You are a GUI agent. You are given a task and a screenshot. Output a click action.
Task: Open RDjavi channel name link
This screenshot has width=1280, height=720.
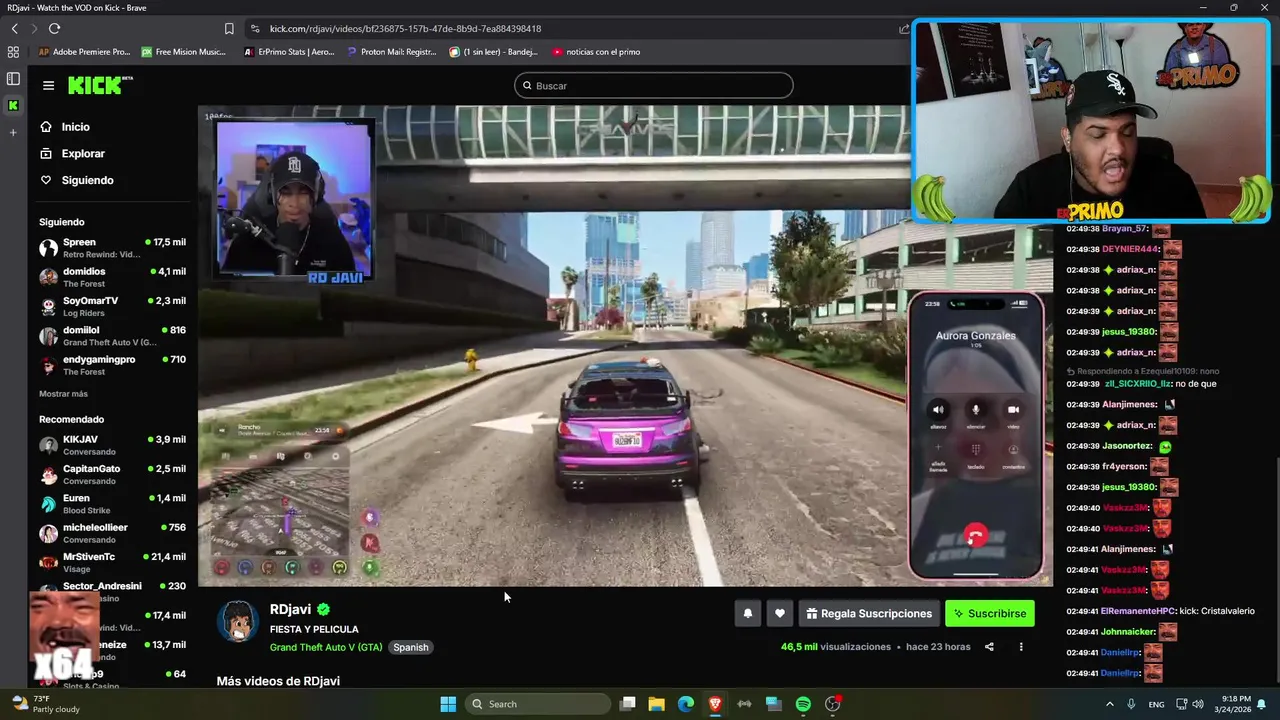[290, 609]
